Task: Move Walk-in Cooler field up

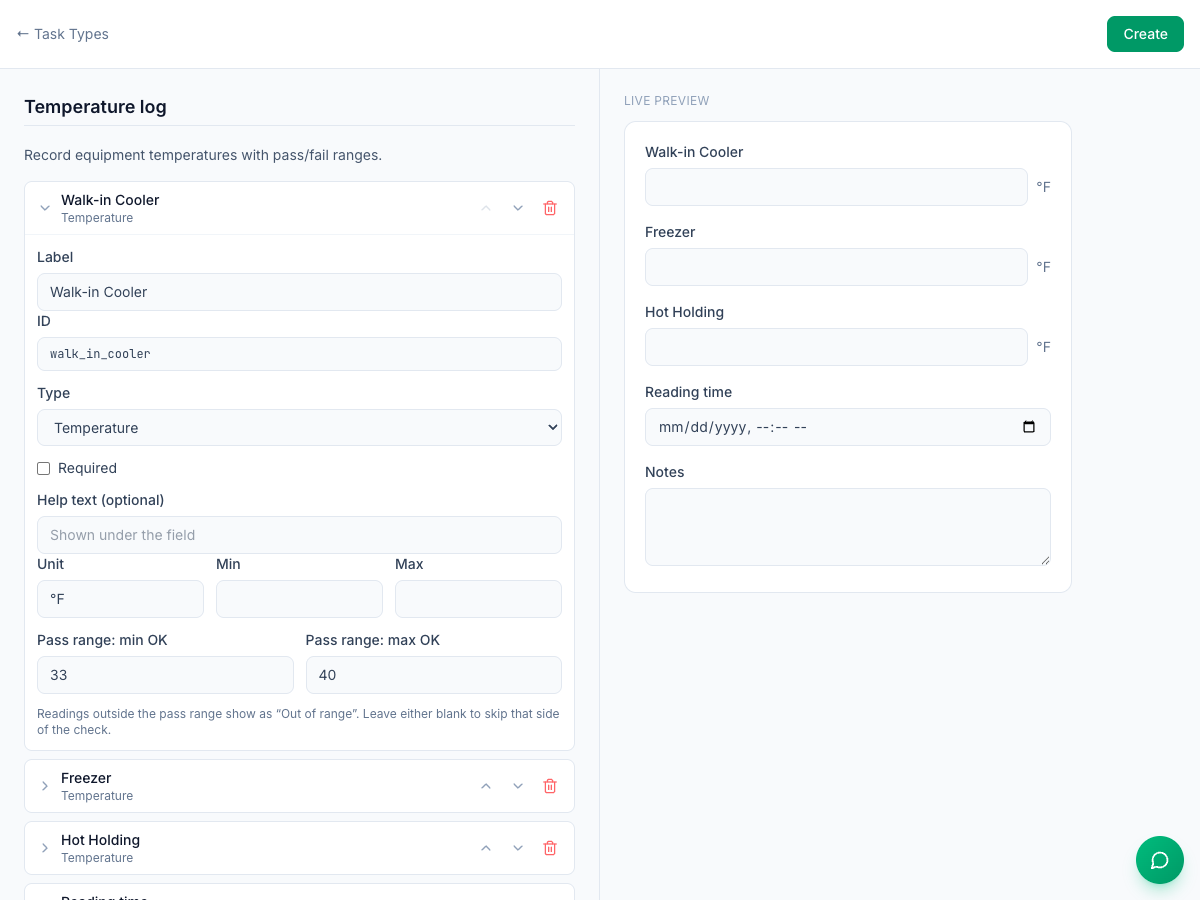Action: (486, 208)
